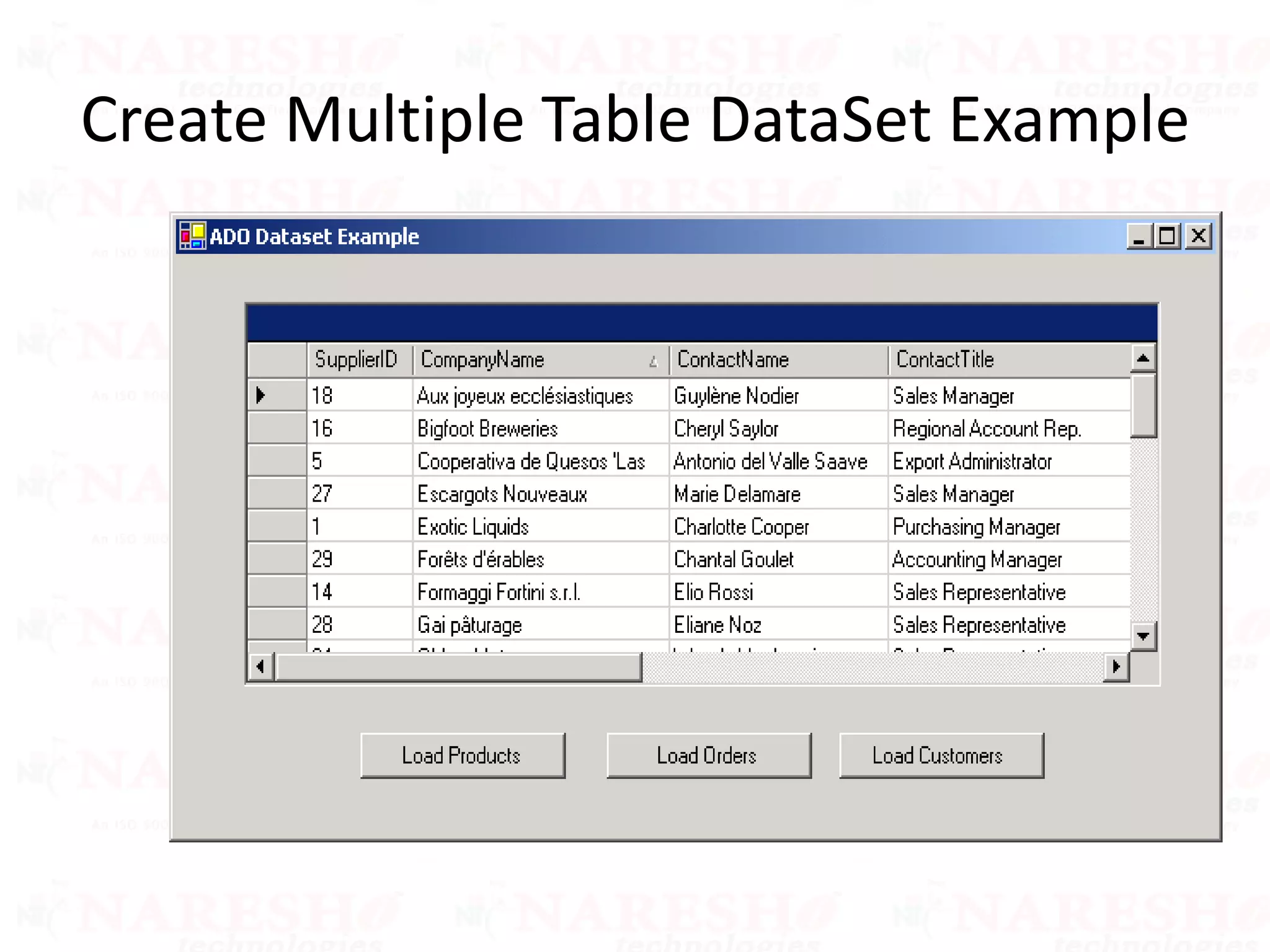The image size is (1270, 952).
Task: Click the Load Customers button
Action: click(x=941, y=756)
